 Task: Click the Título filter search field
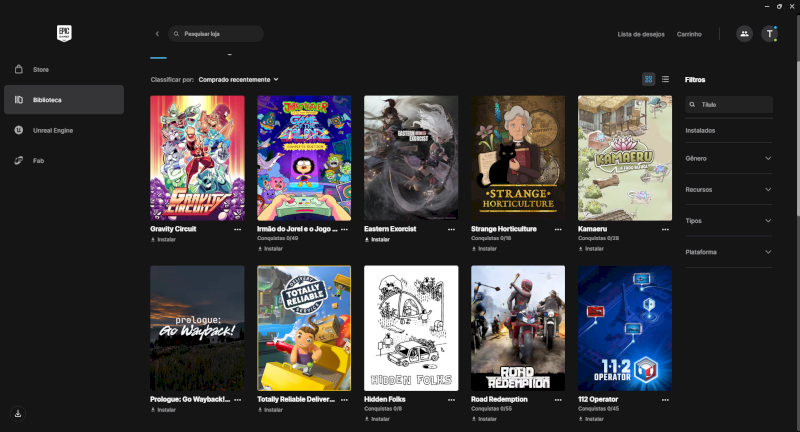[x=730, y=104]
